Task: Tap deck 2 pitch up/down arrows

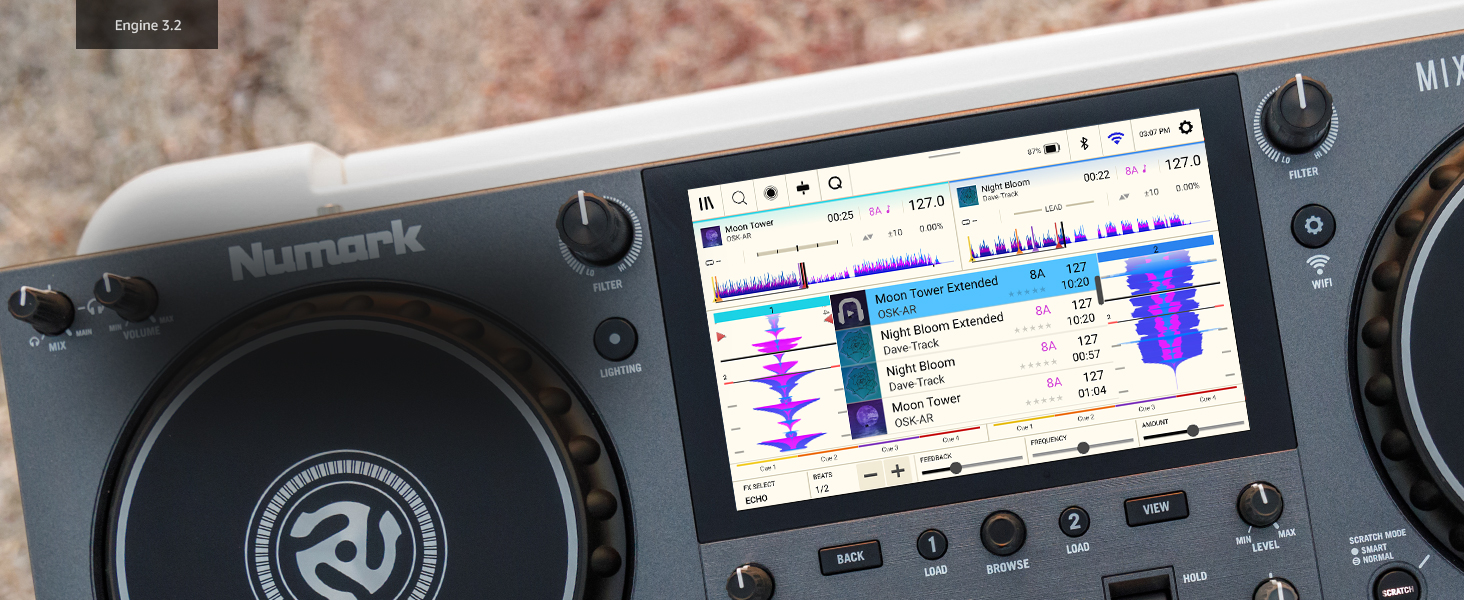Action: point(1125,197)
